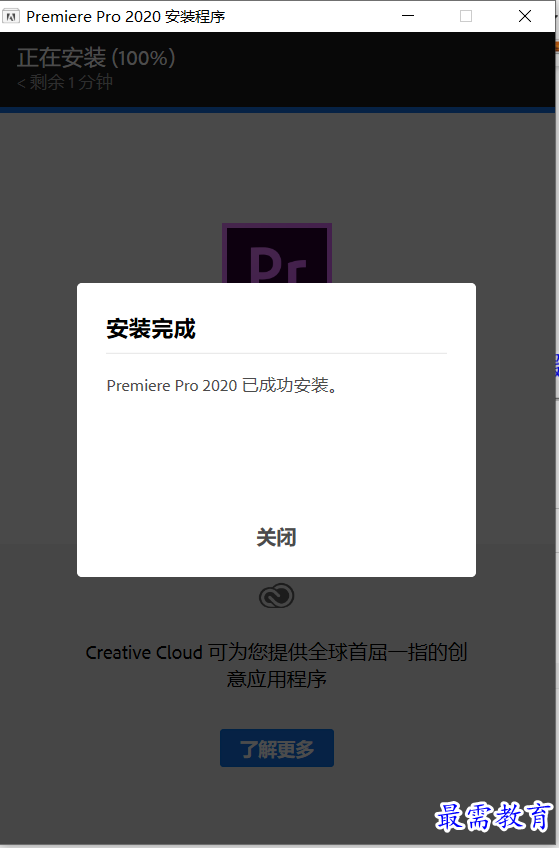Viewport: 559px width, 848px height.
Task: Click the 正在安装 (100%) status text
Action: coord(96,58)
